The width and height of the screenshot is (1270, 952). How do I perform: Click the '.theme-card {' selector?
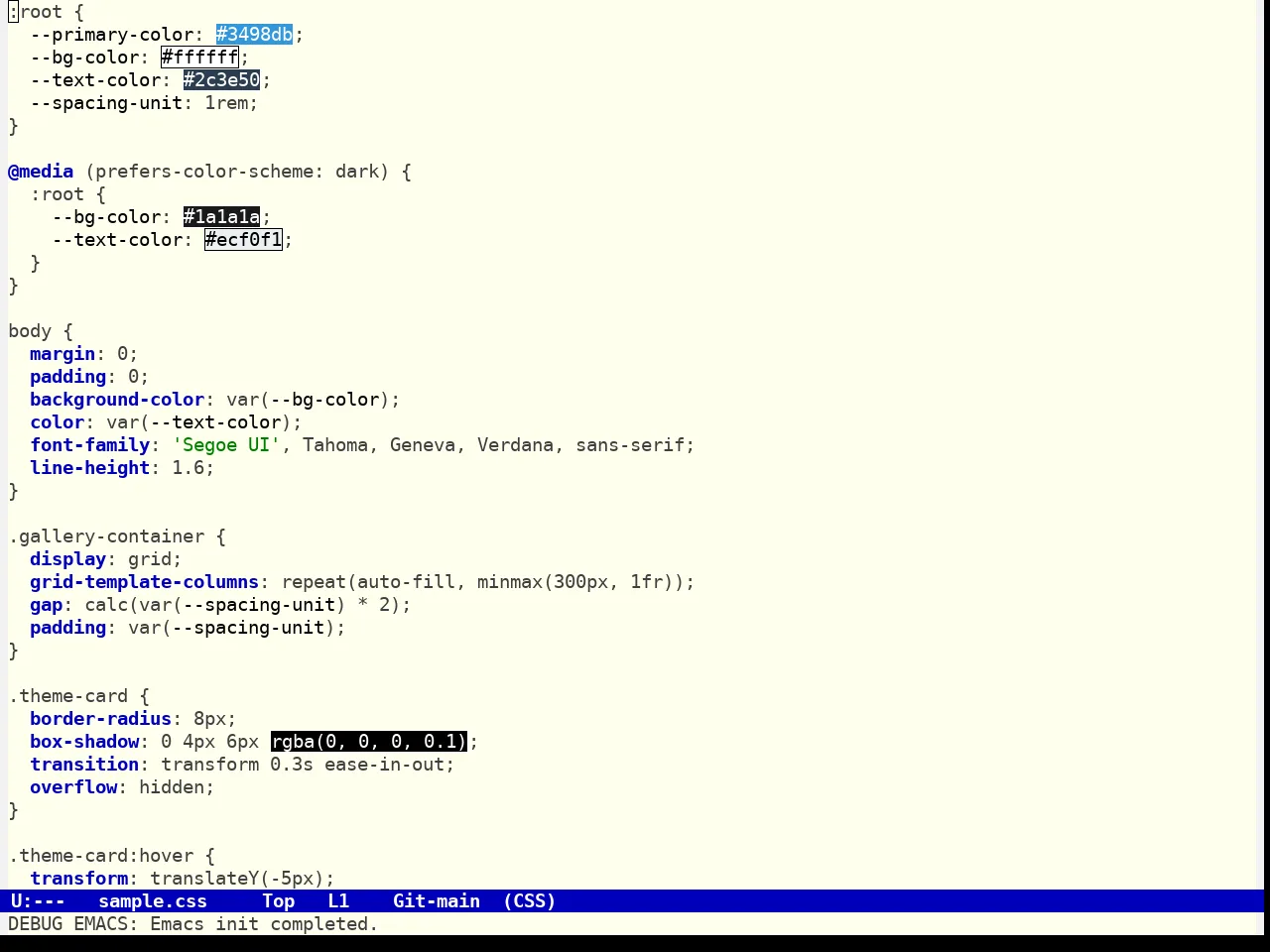click(79, 696)
